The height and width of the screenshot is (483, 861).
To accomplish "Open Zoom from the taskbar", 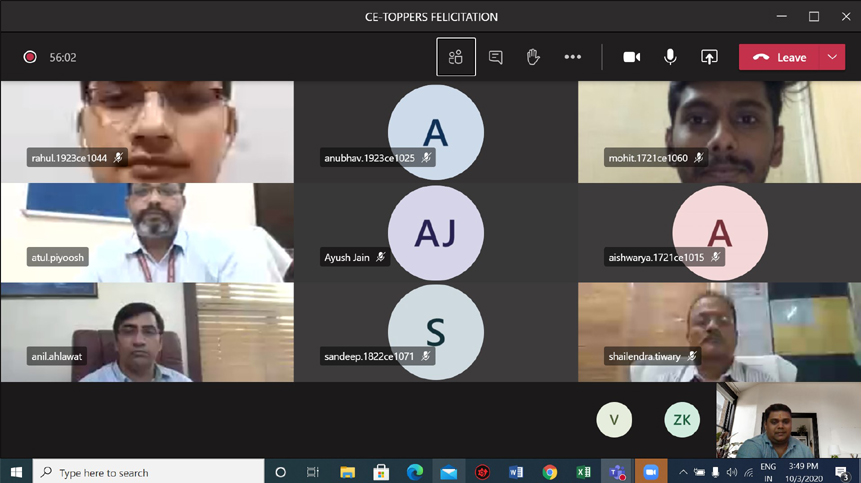I will [651, 472].
